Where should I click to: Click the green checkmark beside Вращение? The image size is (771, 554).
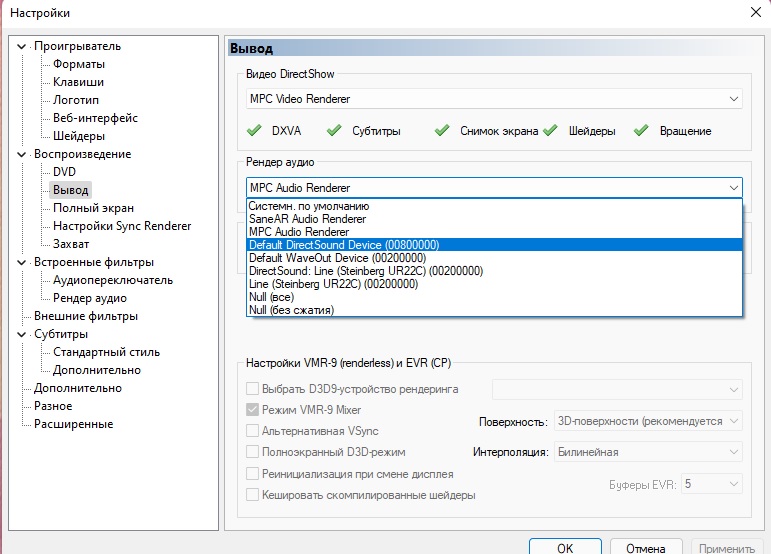641,131
